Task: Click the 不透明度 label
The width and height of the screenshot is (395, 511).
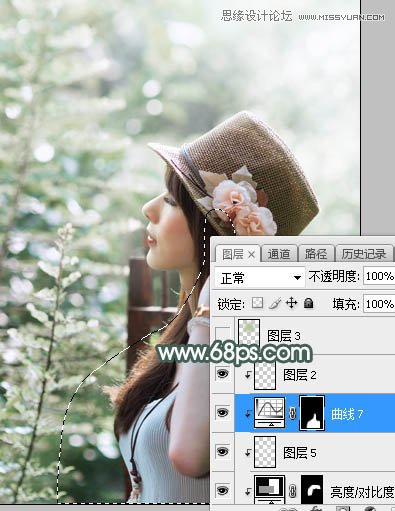Action: click(334, 276)
